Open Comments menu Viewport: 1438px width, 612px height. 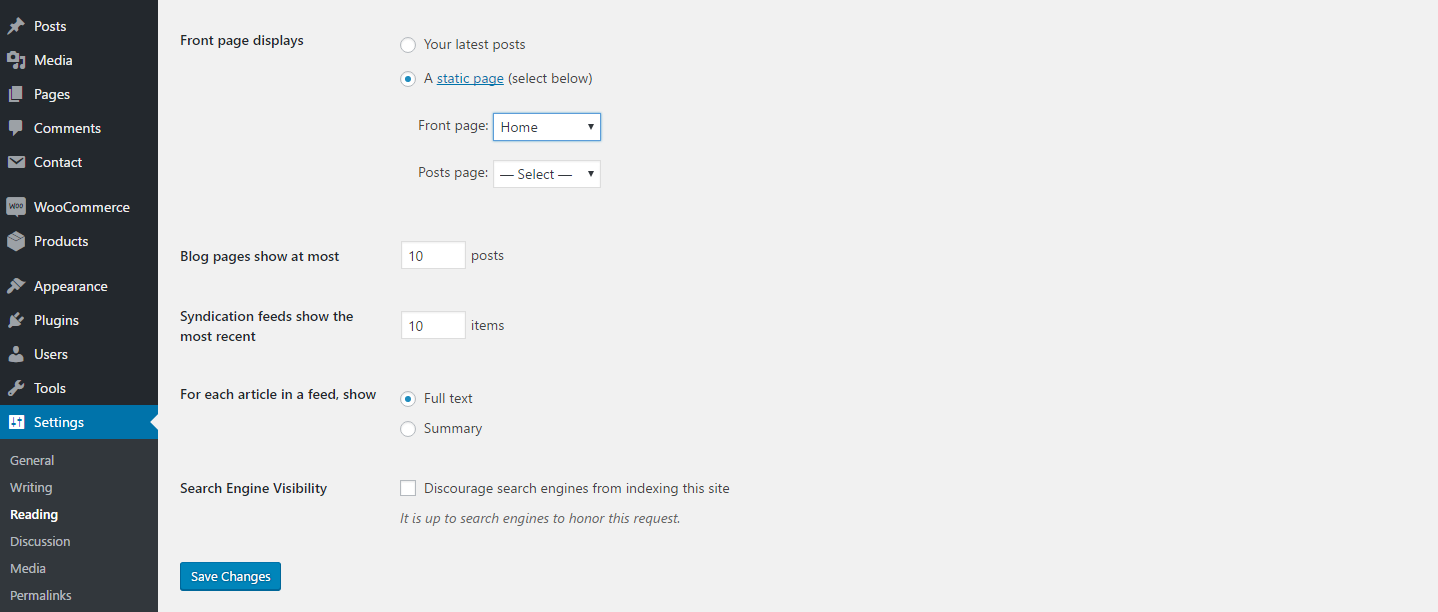(x=67, y=128)
